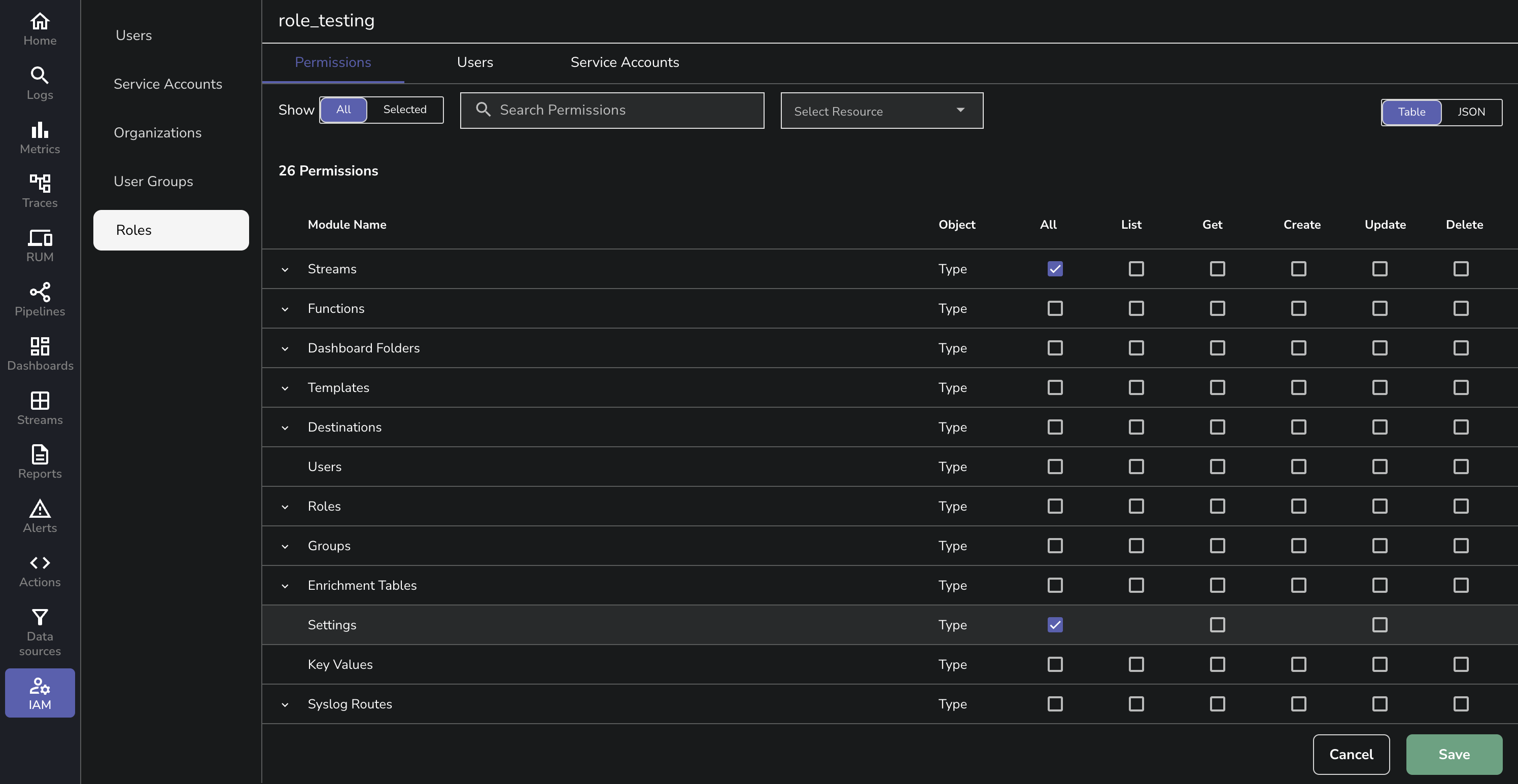
Task: Click the RUM devices icon
Action: click(40, 237)
